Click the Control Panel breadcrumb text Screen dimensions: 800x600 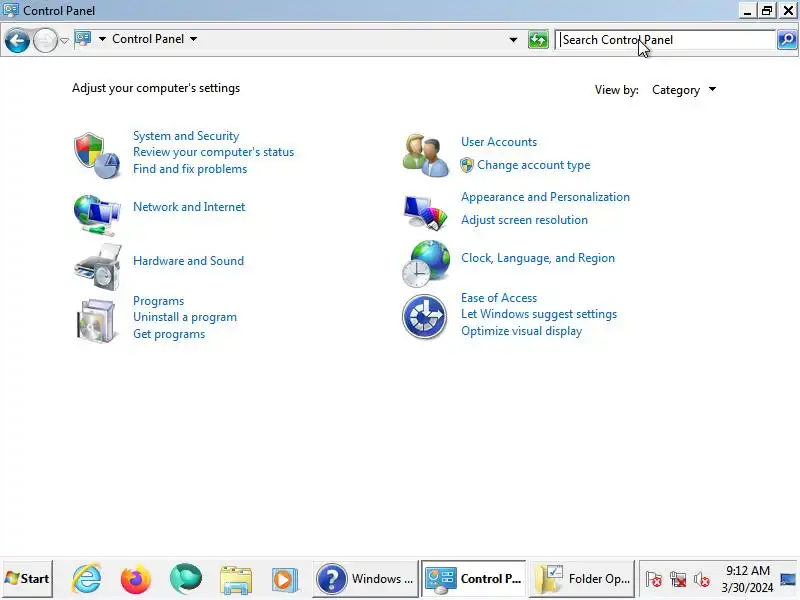click(x=148, y=39)
